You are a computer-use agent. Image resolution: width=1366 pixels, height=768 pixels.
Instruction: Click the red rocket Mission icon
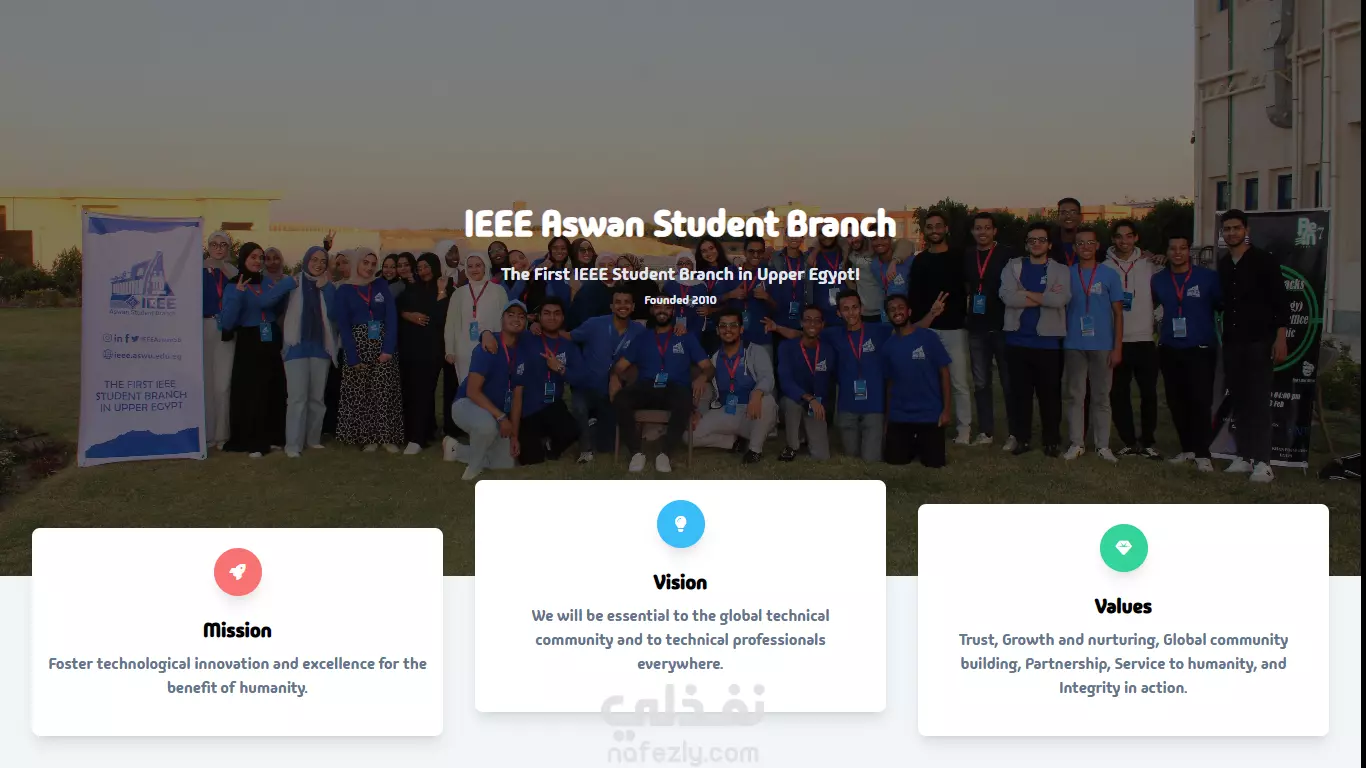(x=238, y=572)
